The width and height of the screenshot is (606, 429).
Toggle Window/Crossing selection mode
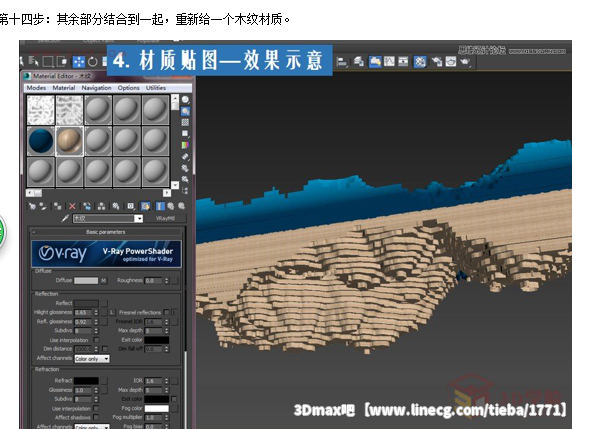click(62, 62)
